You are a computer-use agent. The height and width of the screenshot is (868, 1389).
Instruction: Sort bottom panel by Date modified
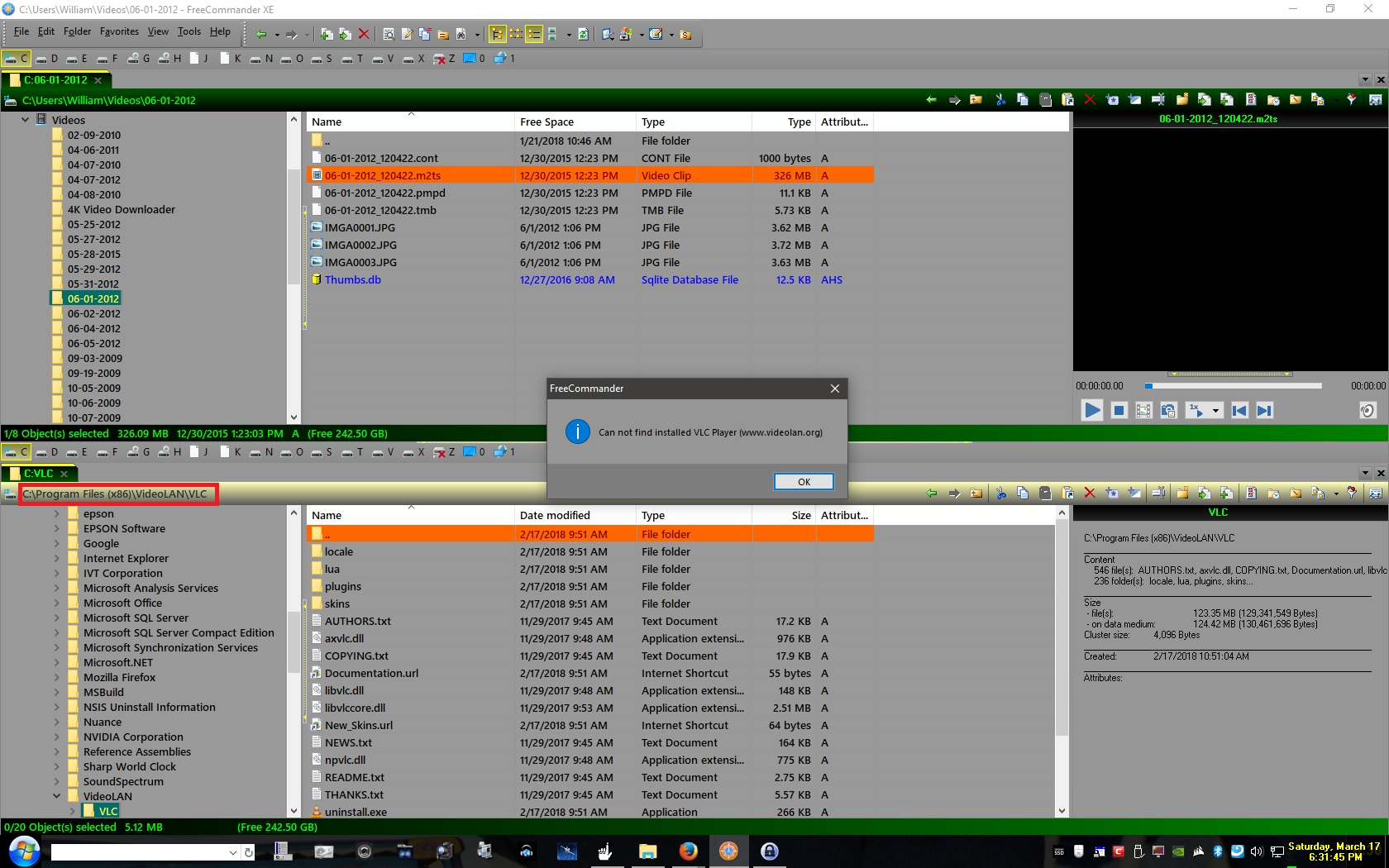[575, 515]
